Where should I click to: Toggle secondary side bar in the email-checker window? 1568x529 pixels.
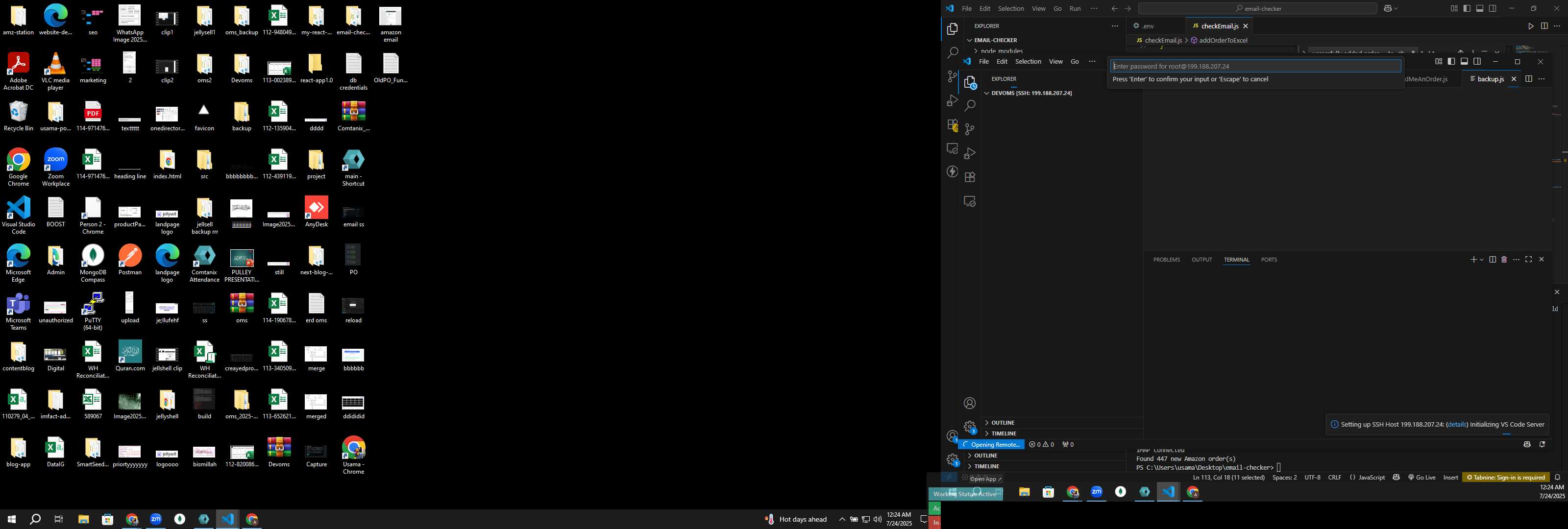click(x=1493, y=8)
